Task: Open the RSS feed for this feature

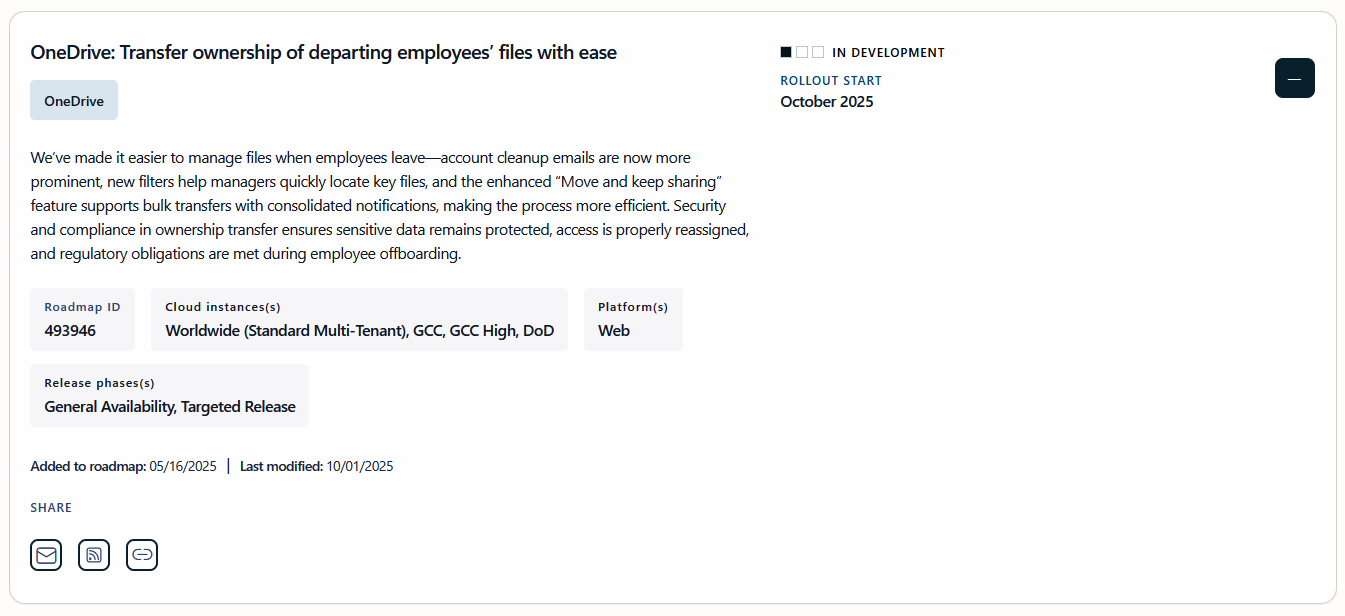Action: pos(94,555)
